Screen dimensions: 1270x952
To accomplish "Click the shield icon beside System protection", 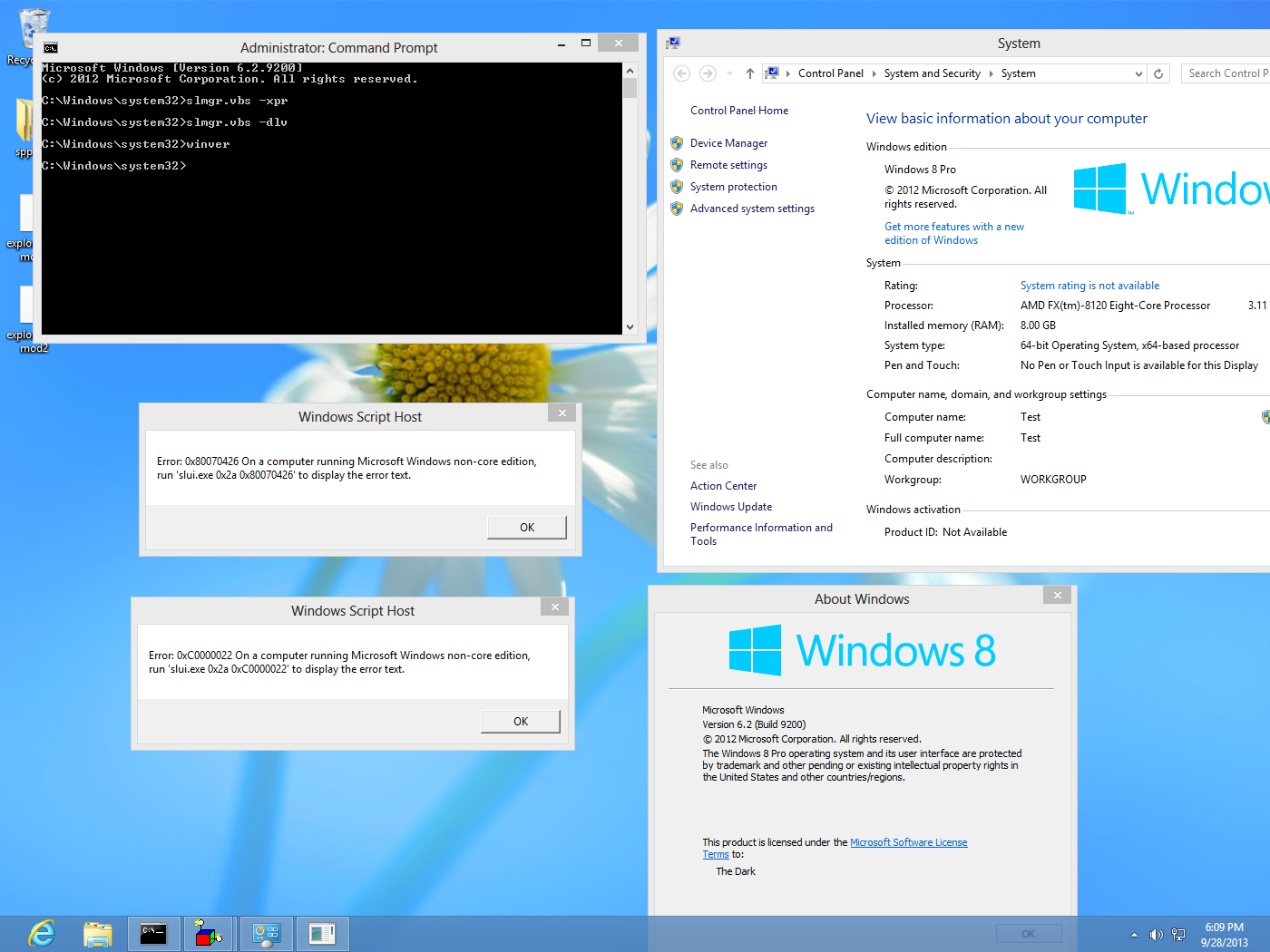I will tap(677, 187).
